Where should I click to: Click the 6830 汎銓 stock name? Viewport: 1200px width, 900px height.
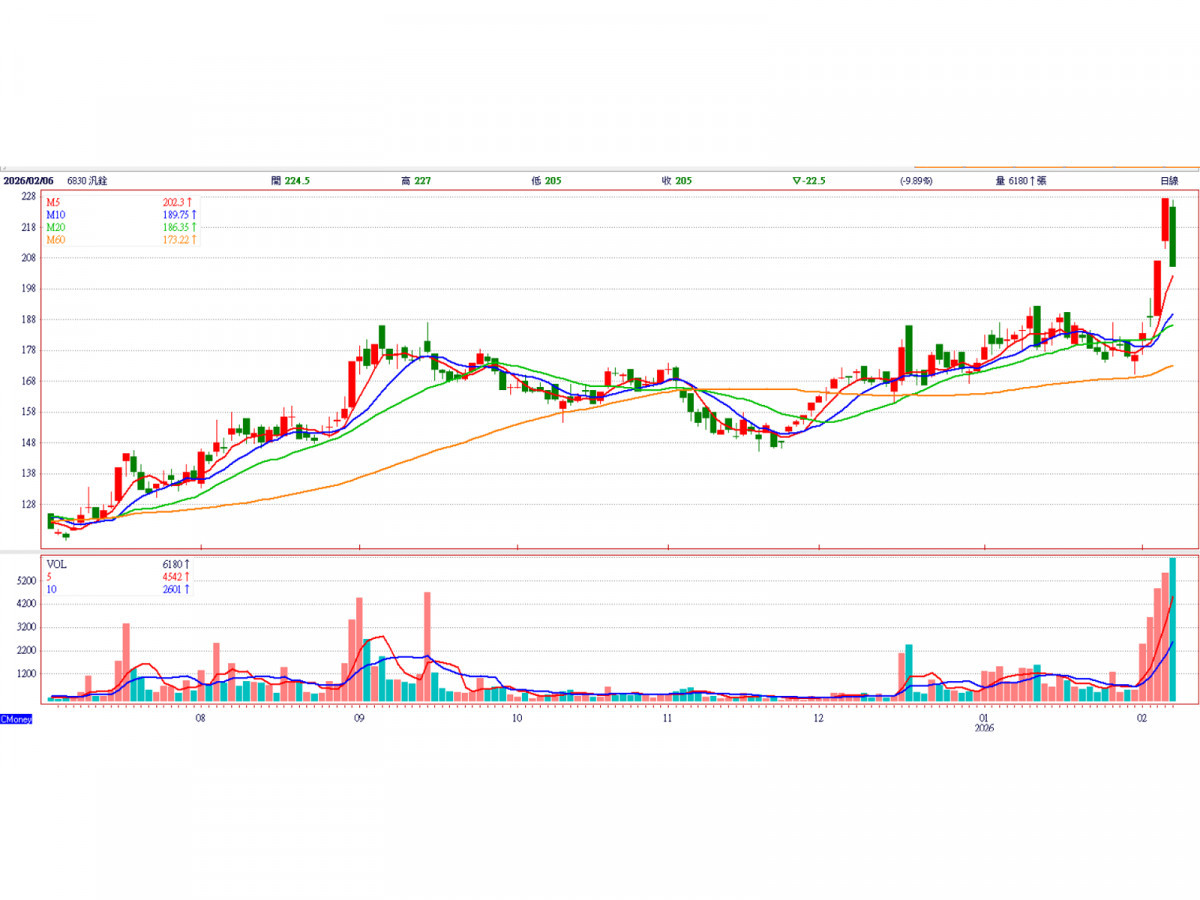click(87, 181)
